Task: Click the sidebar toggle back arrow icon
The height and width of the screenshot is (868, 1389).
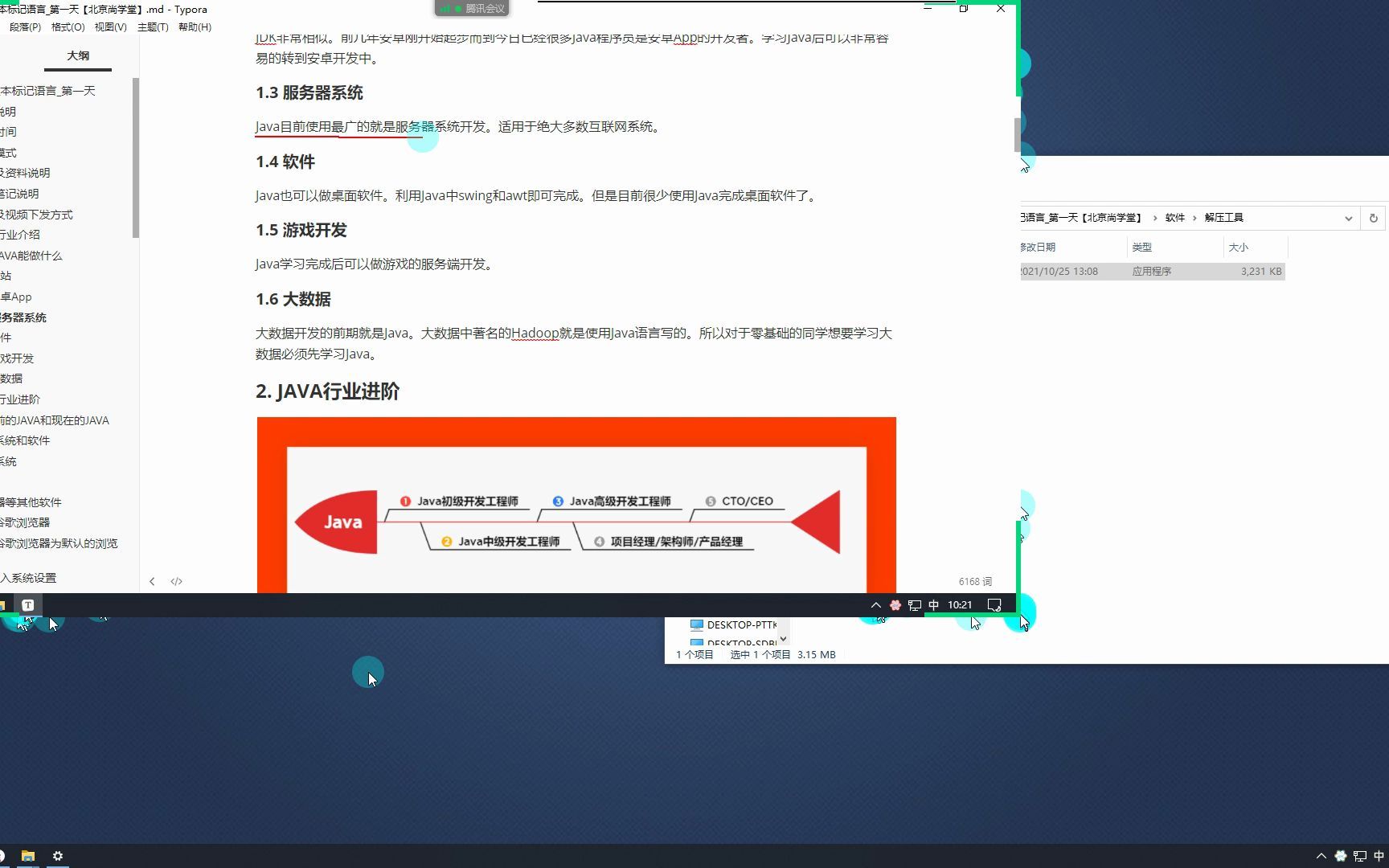Action: point(152,581)
